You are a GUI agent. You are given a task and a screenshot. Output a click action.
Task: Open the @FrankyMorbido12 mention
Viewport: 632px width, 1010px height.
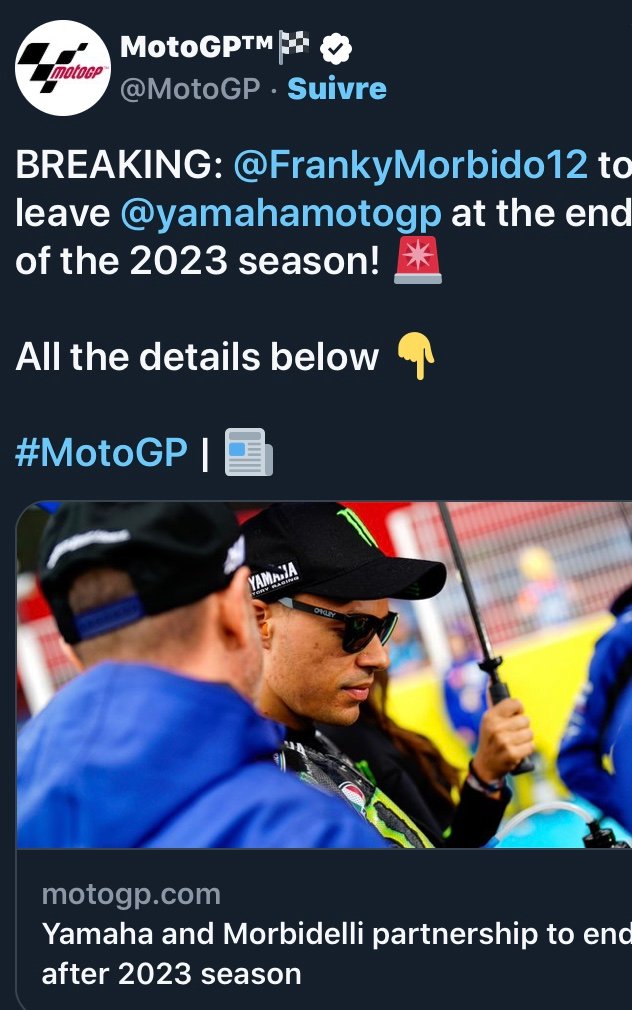pyautogui.click(x=410, y=164)
